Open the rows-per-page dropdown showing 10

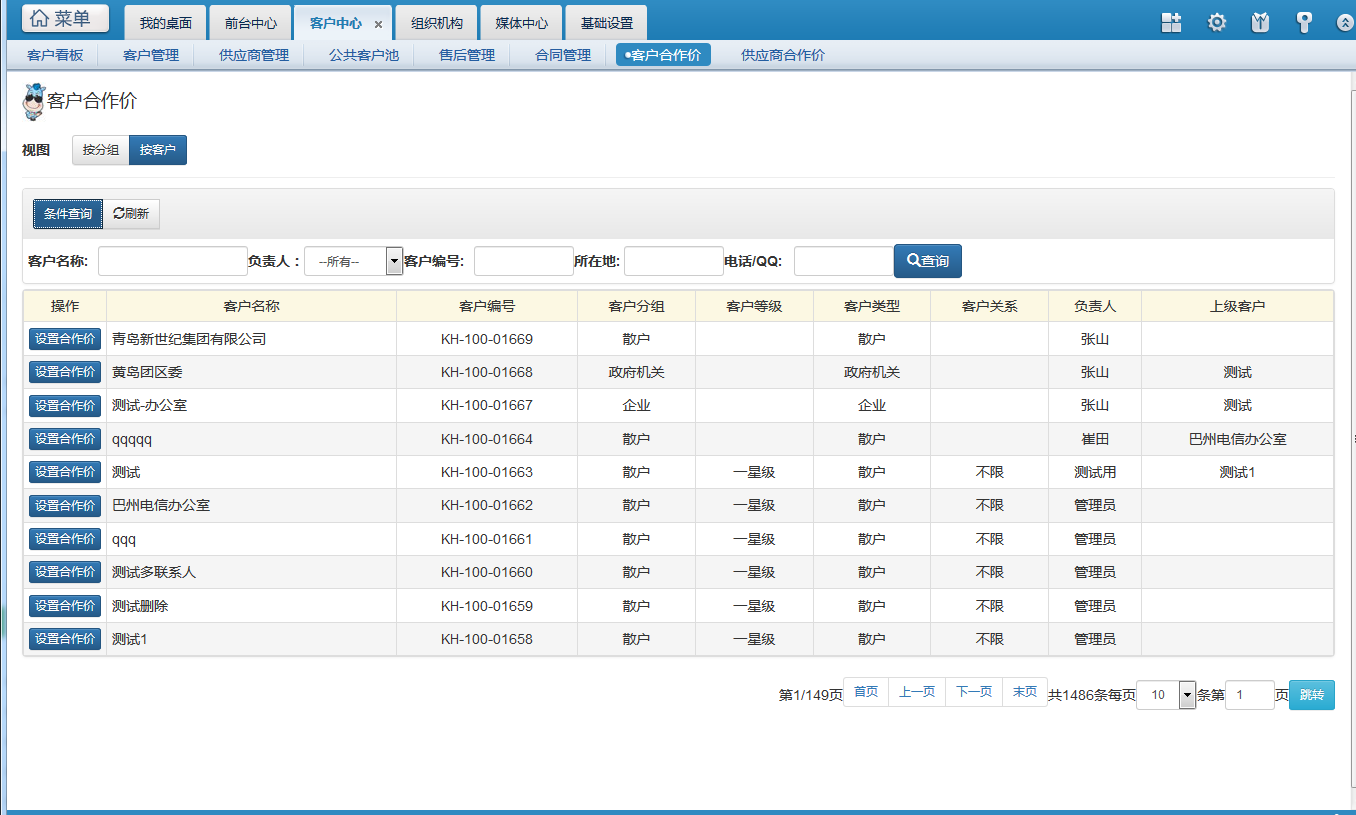(x=1166, y=695)
